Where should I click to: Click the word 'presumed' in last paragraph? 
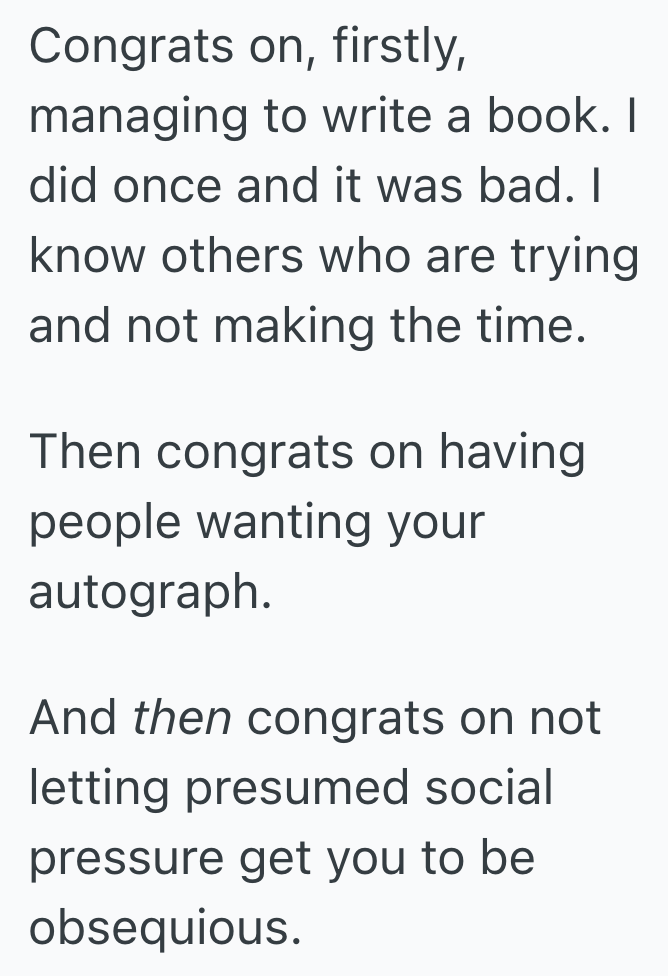pyautogui.click(x=296, y=788)
